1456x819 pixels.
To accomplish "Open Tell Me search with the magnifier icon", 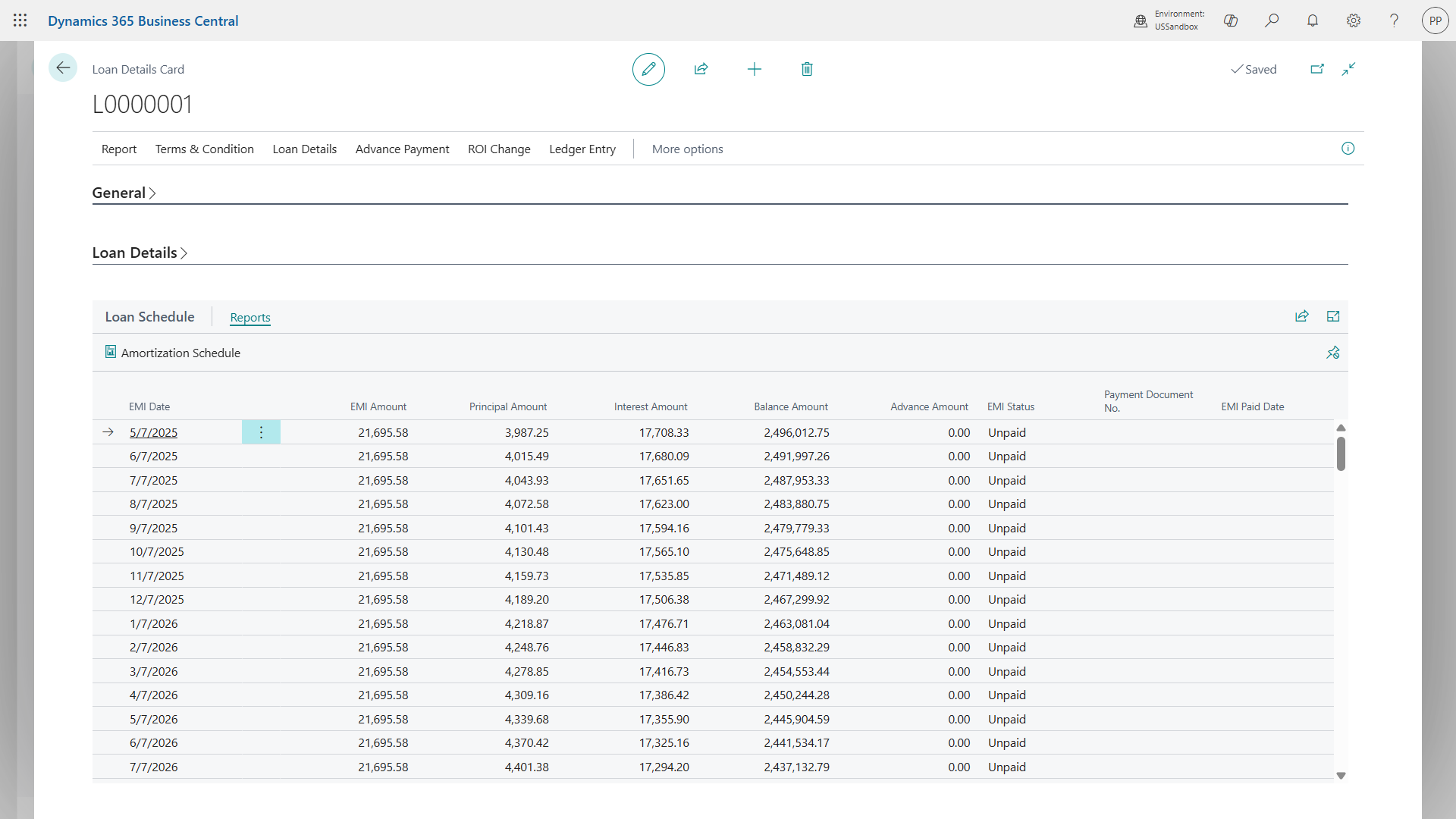I will pyautogui.click(x=1272, y=20).
